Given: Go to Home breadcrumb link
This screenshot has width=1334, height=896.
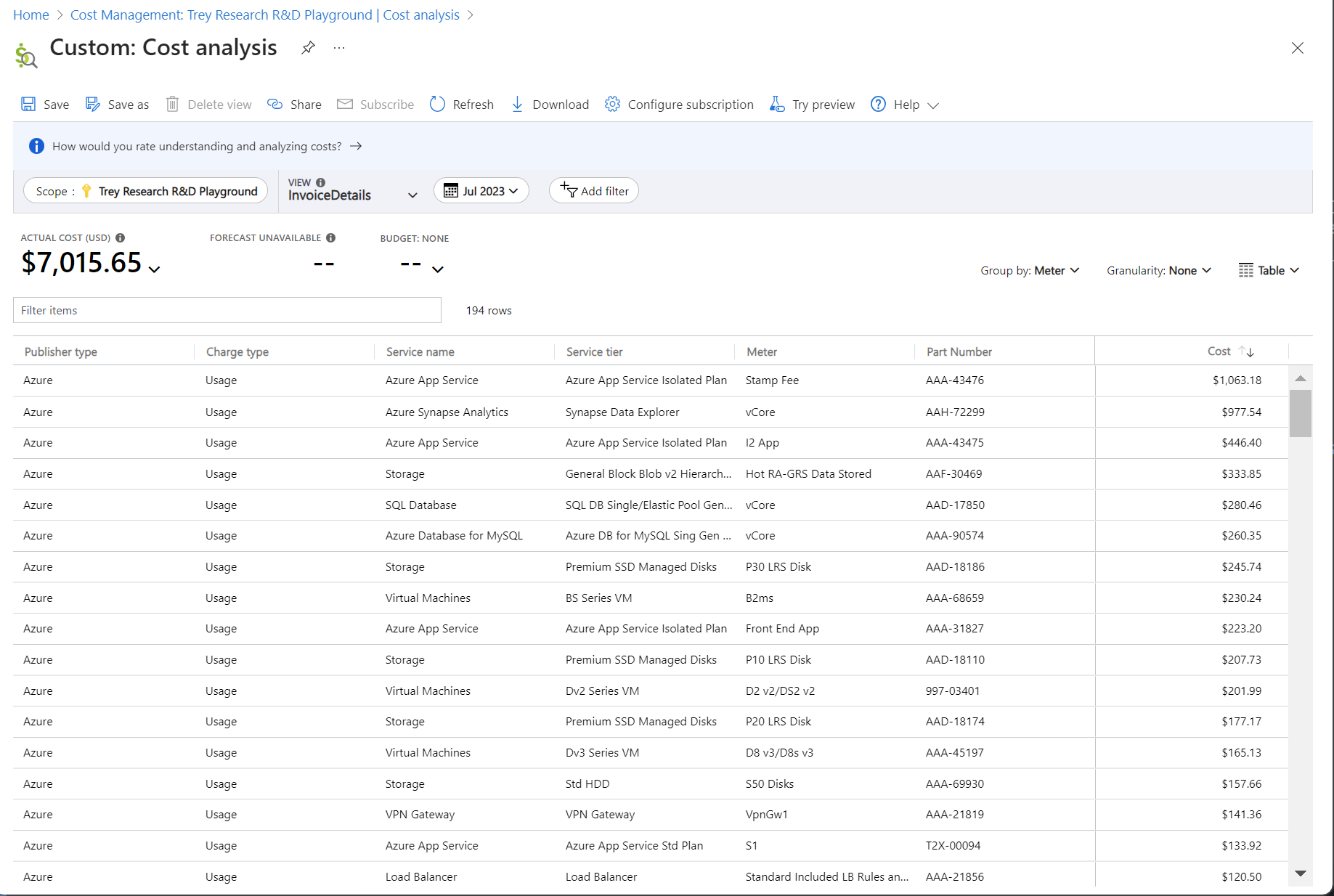Looking at the screenshot, I should 31,15.
